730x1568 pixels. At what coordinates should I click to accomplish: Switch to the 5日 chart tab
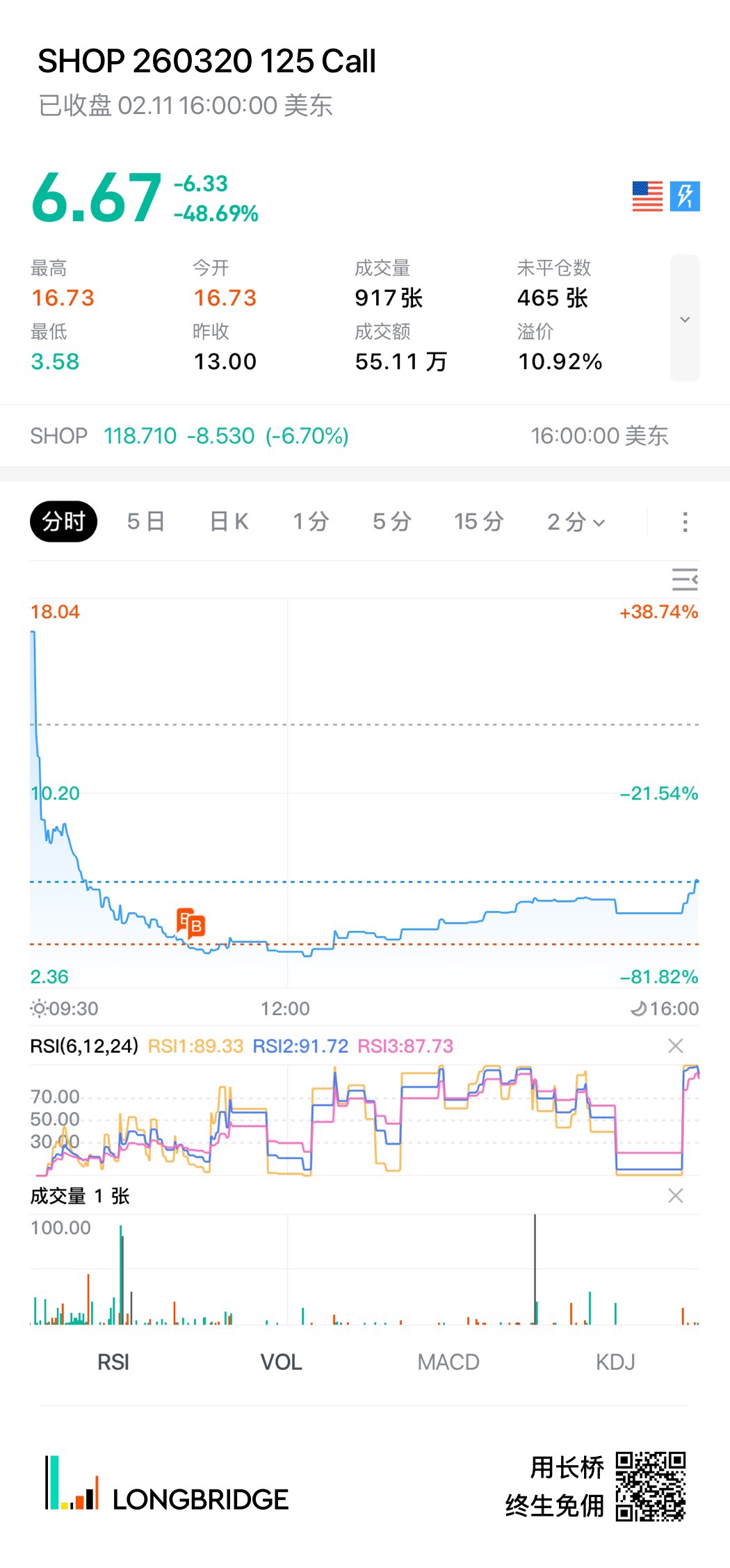coord(146,522)
